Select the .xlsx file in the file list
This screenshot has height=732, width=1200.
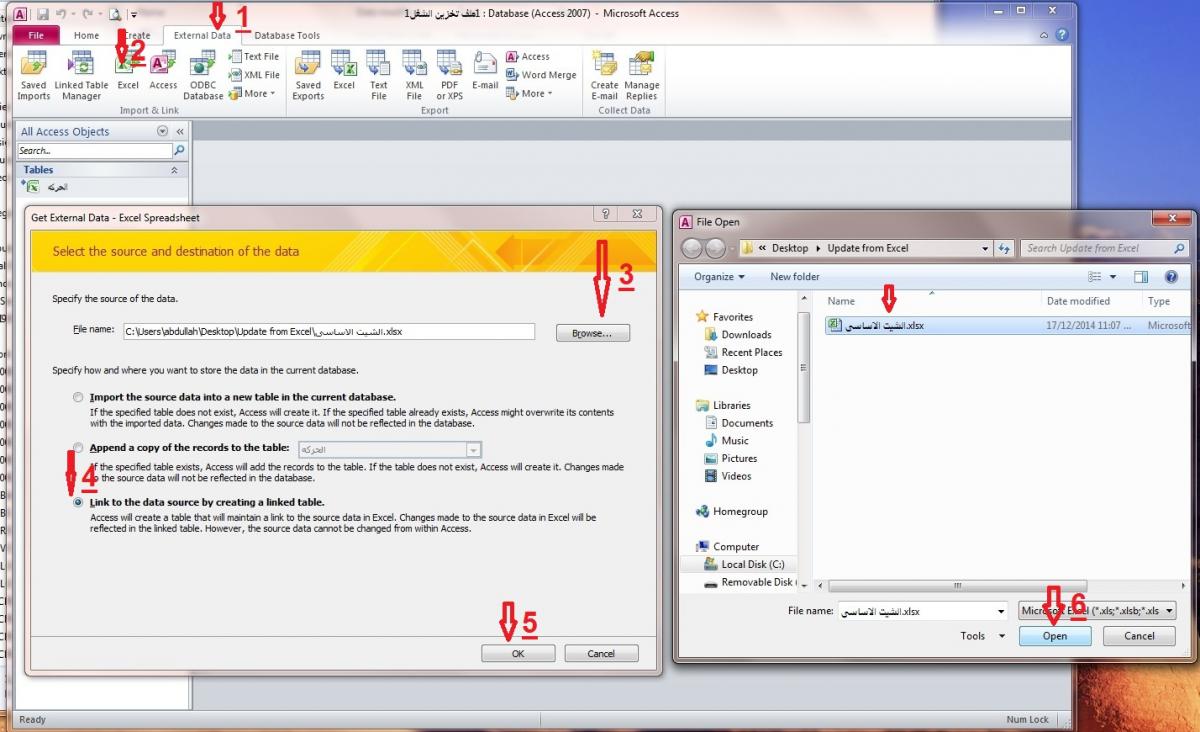point(1008,325)
